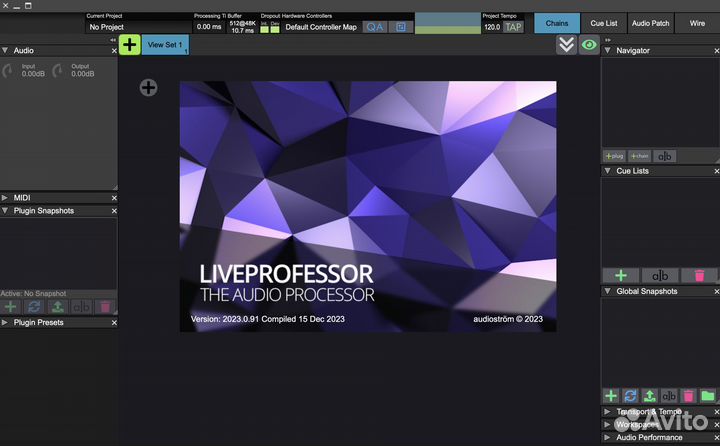Screen dimensions: 720x446
Task: Update plugin snapshot with refresh icon
Action: (34, 306)
